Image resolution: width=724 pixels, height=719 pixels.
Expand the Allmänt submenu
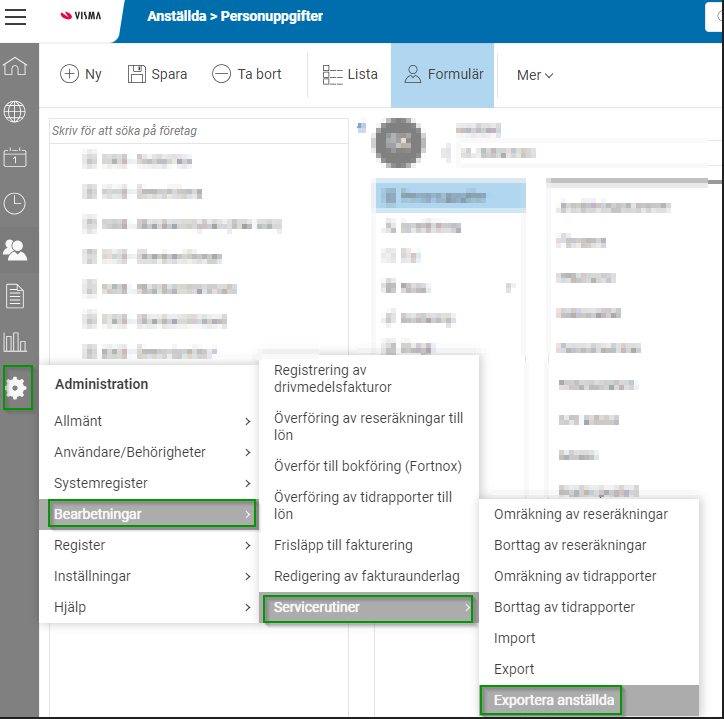click(x=151, y=421)
